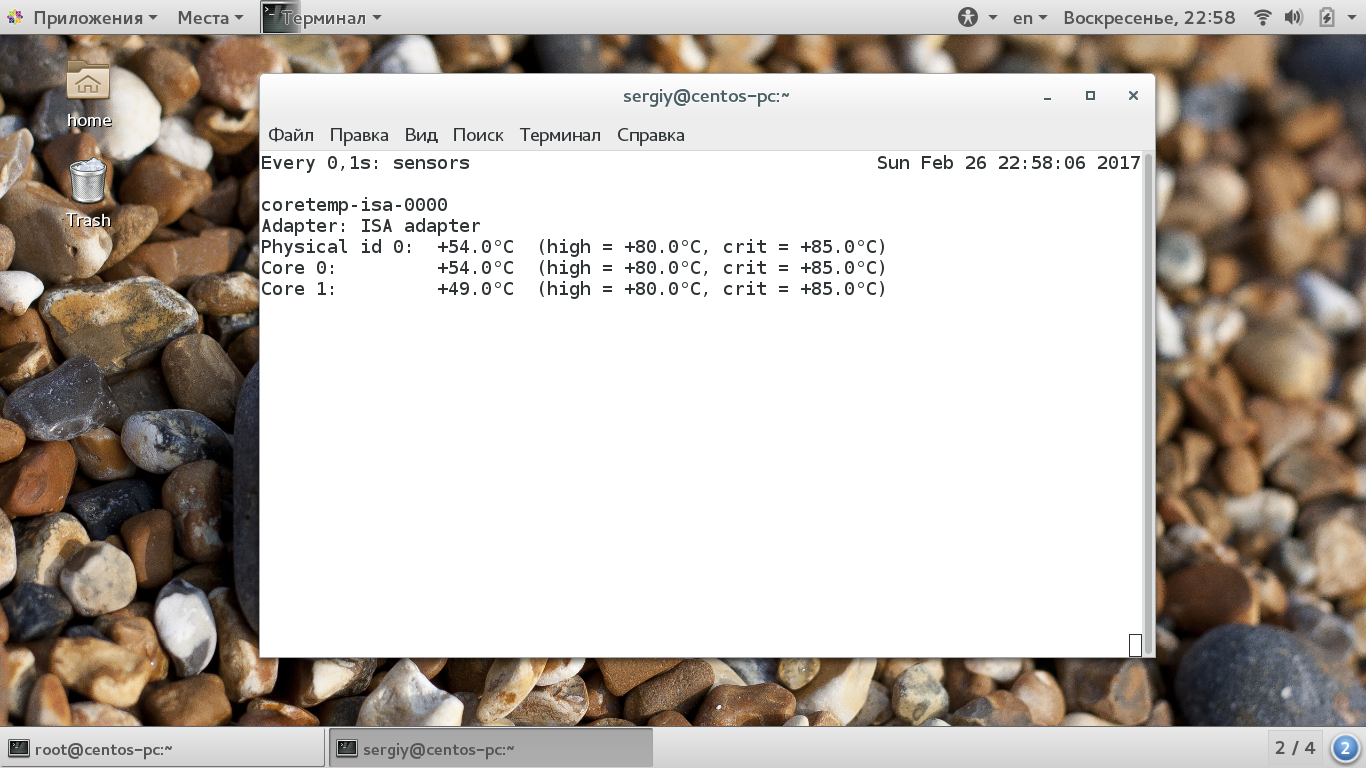1366x768 pixels.
Task: Click the accessibility icon in top panel
Action: coord(967,17)
